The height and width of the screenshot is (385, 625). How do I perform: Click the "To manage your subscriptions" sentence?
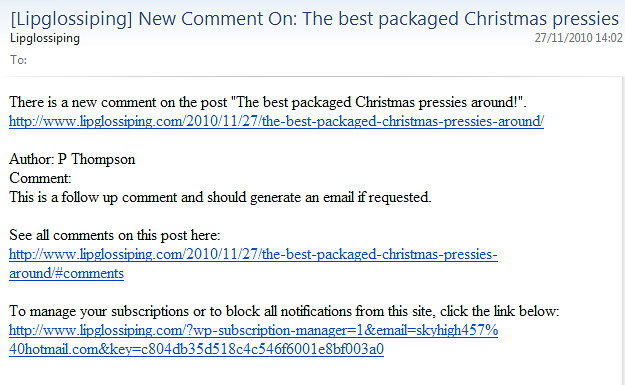pos(284,311)
